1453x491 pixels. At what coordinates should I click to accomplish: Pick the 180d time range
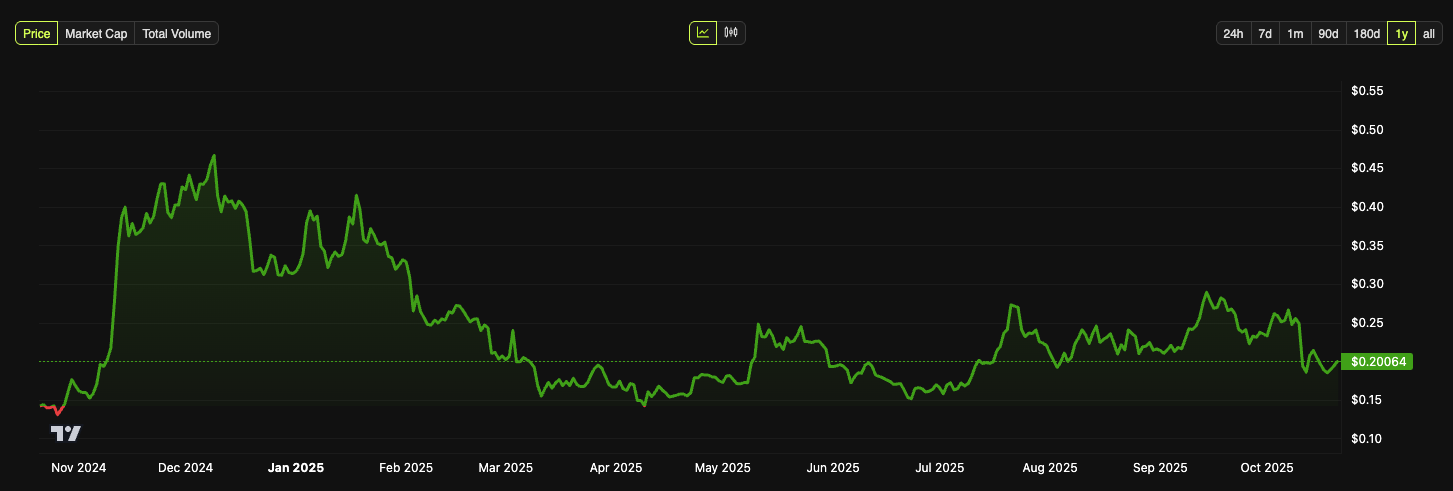click(1367, 34)
